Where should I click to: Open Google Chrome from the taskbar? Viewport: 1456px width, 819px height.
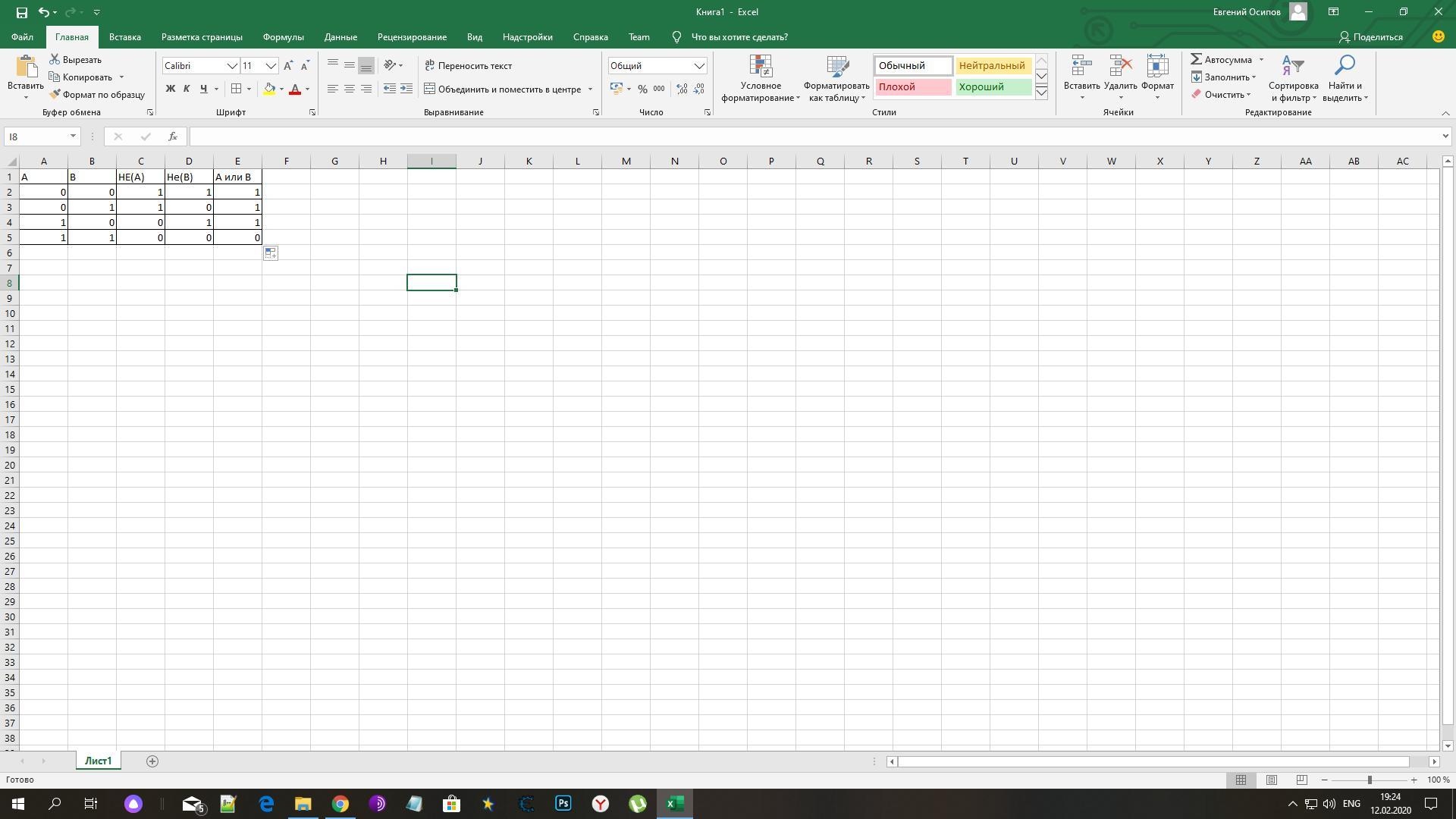tap(340, 804)
